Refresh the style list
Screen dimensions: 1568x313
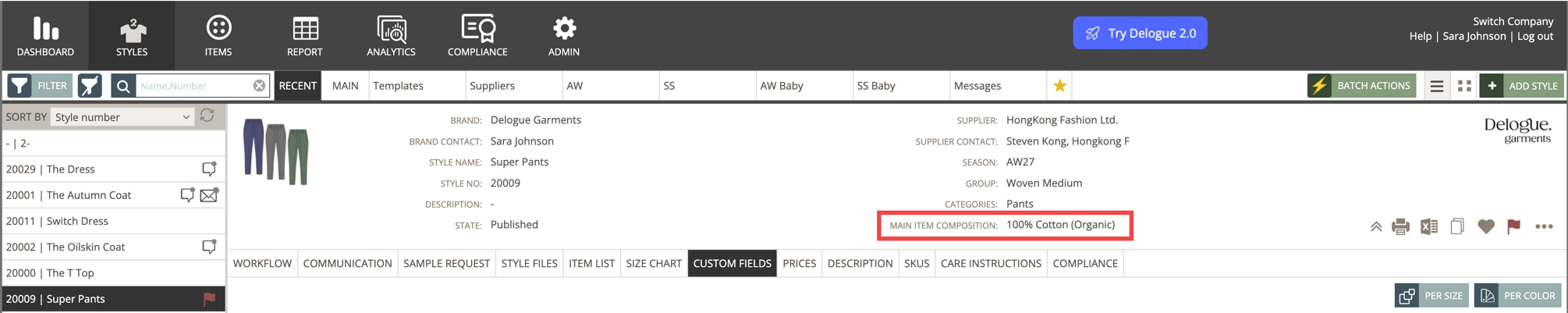(x=208, y=116)
